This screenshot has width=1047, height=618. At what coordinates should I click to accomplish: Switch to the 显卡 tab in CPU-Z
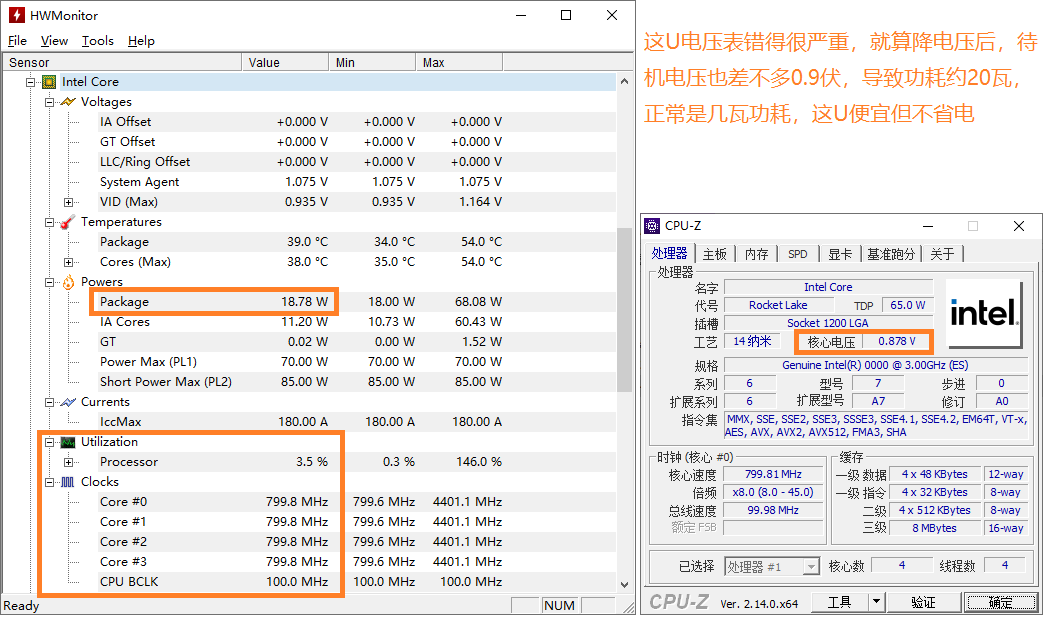pos(839,254)
